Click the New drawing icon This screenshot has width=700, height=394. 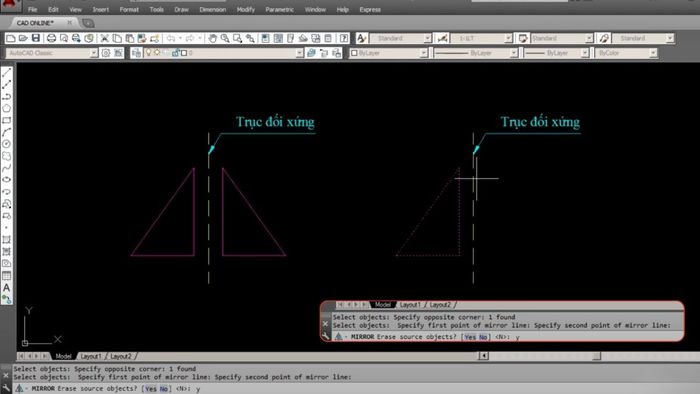point(10,38)
